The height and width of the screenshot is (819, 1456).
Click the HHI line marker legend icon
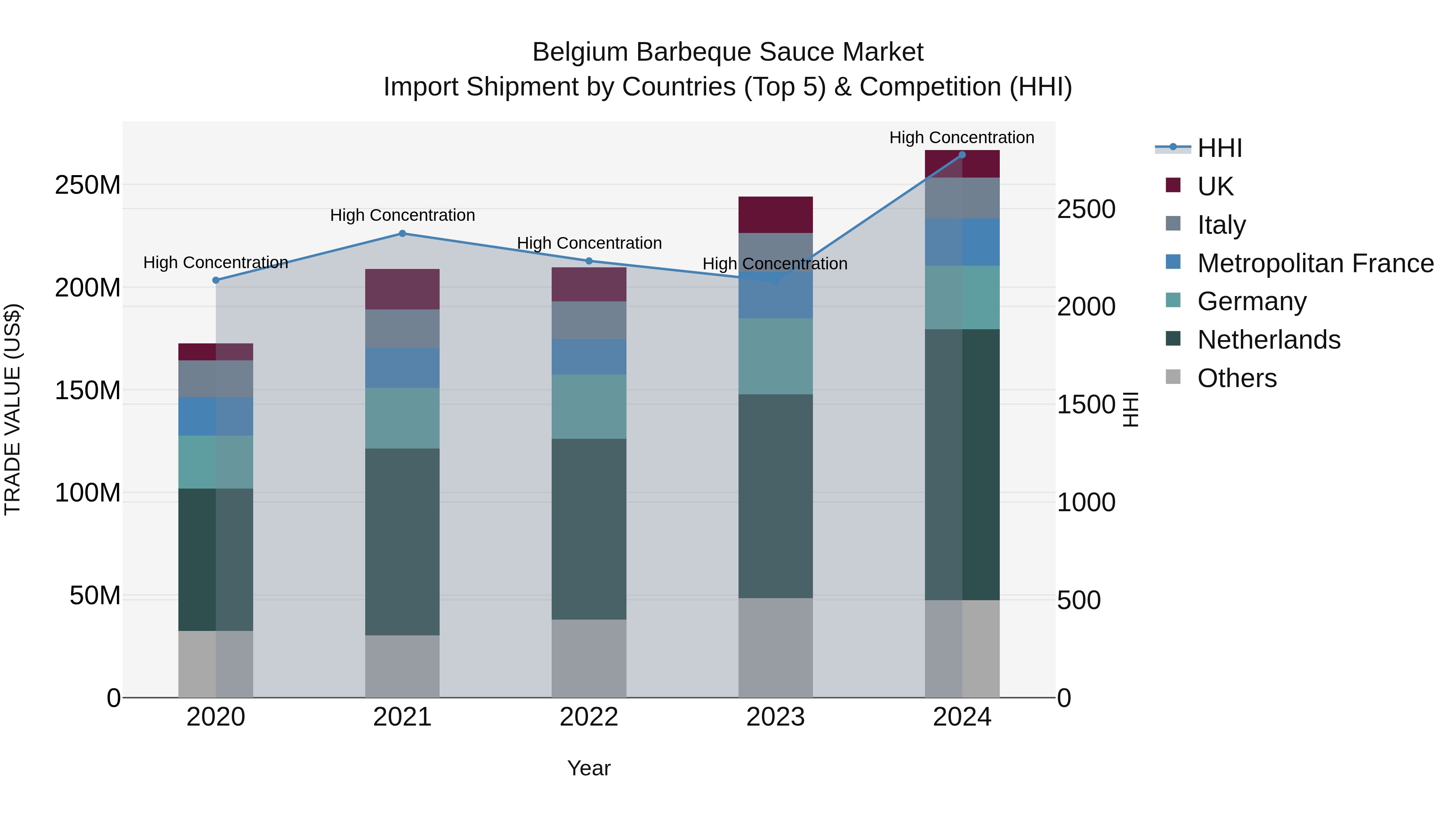coord(1173,147)
